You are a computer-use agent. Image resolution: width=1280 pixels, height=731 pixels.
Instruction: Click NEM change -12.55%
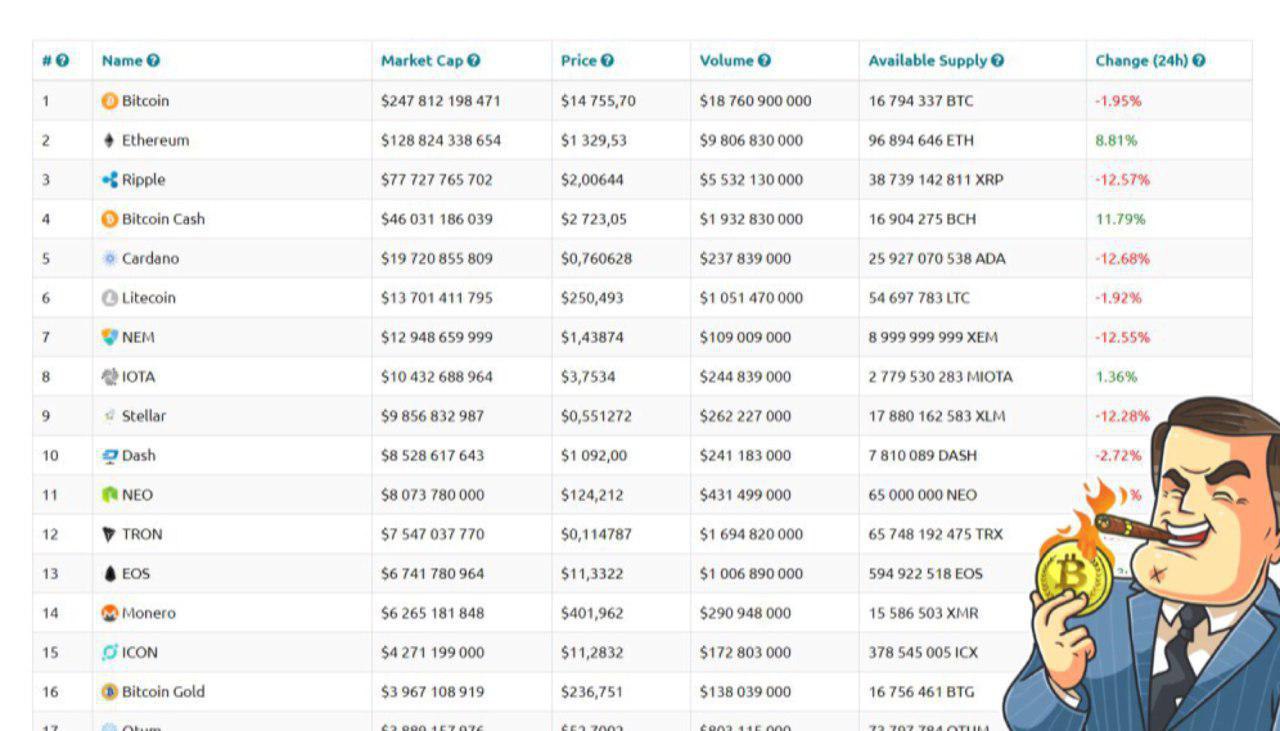(1123, 337)
